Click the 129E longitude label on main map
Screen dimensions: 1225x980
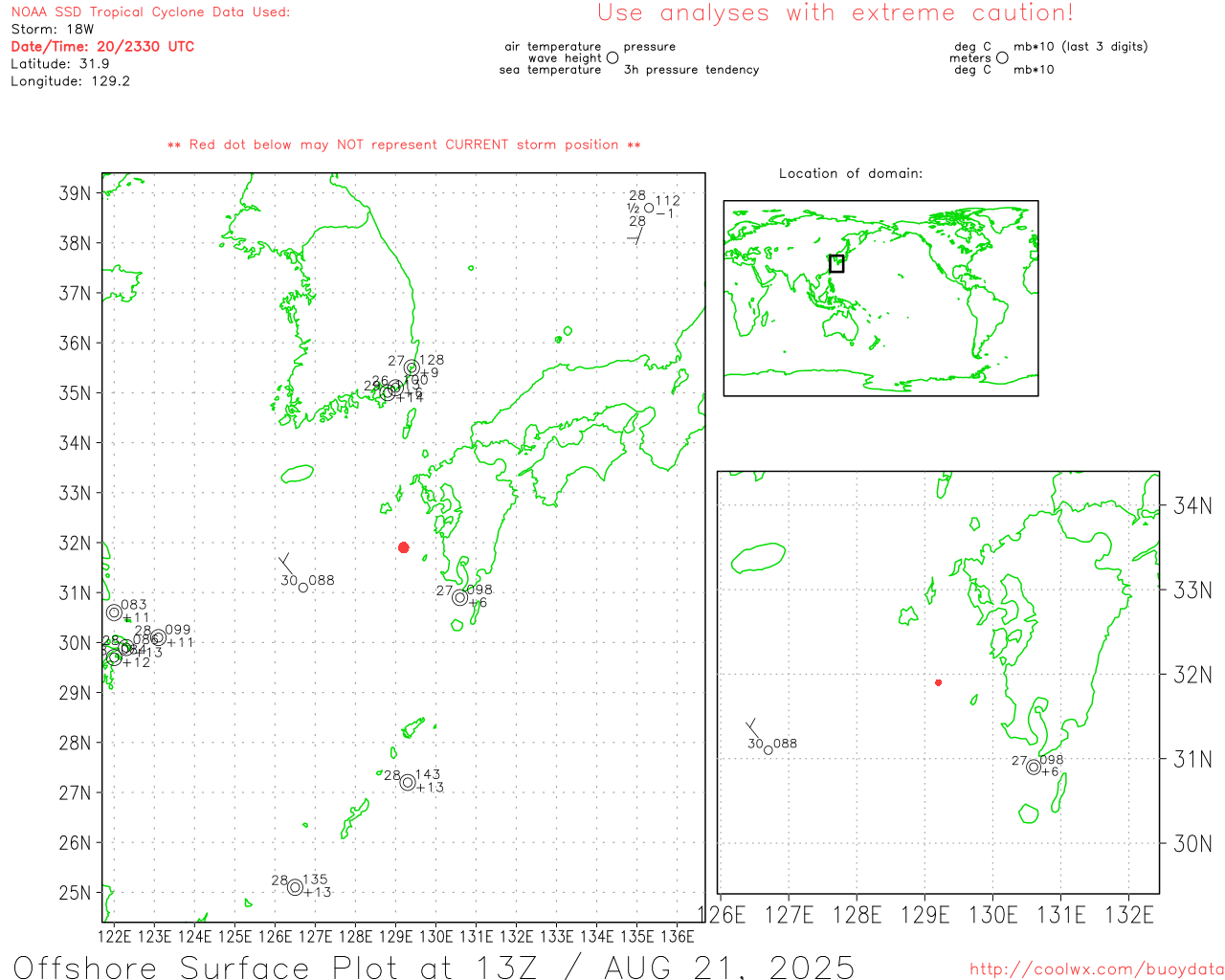coord(396,936)
